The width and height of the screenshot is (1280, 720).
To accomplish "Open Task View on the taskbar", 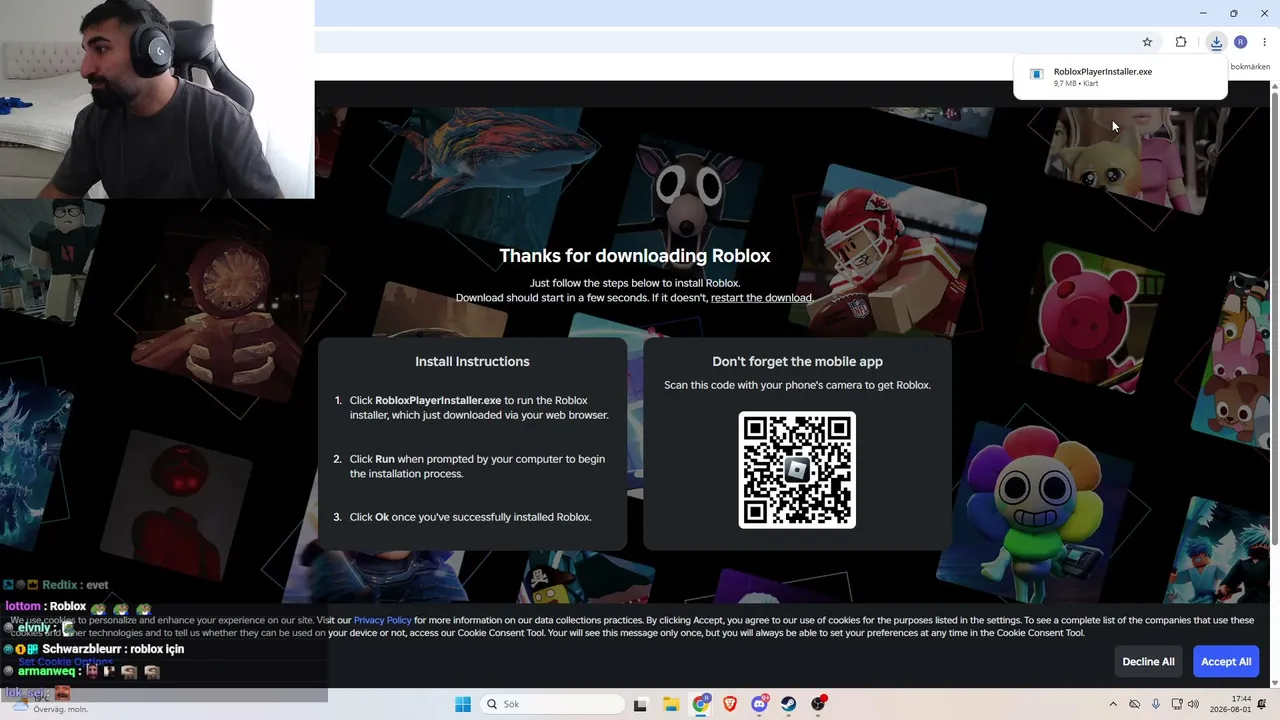I will pyautogui.click(x=640, y=704).
